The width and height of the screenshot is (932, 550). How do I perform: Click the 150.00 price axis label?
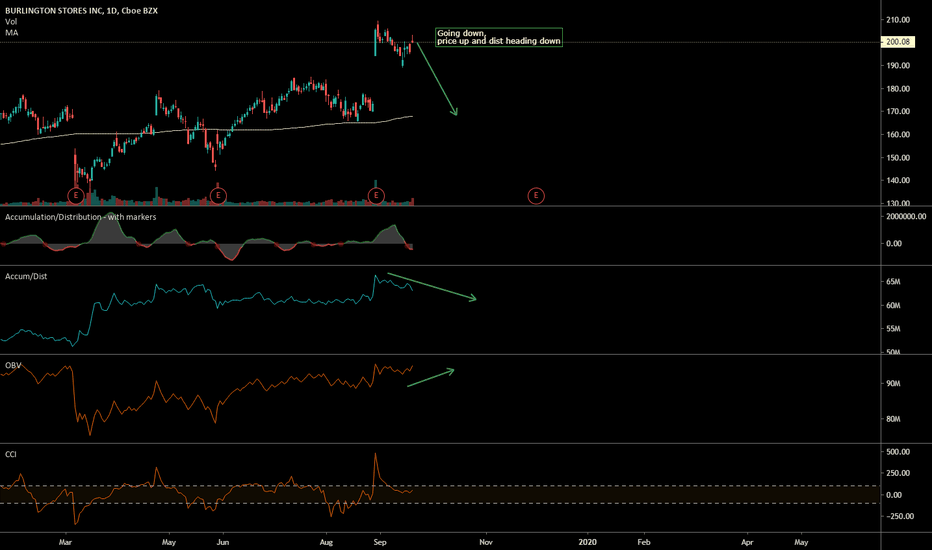point(898,158)
